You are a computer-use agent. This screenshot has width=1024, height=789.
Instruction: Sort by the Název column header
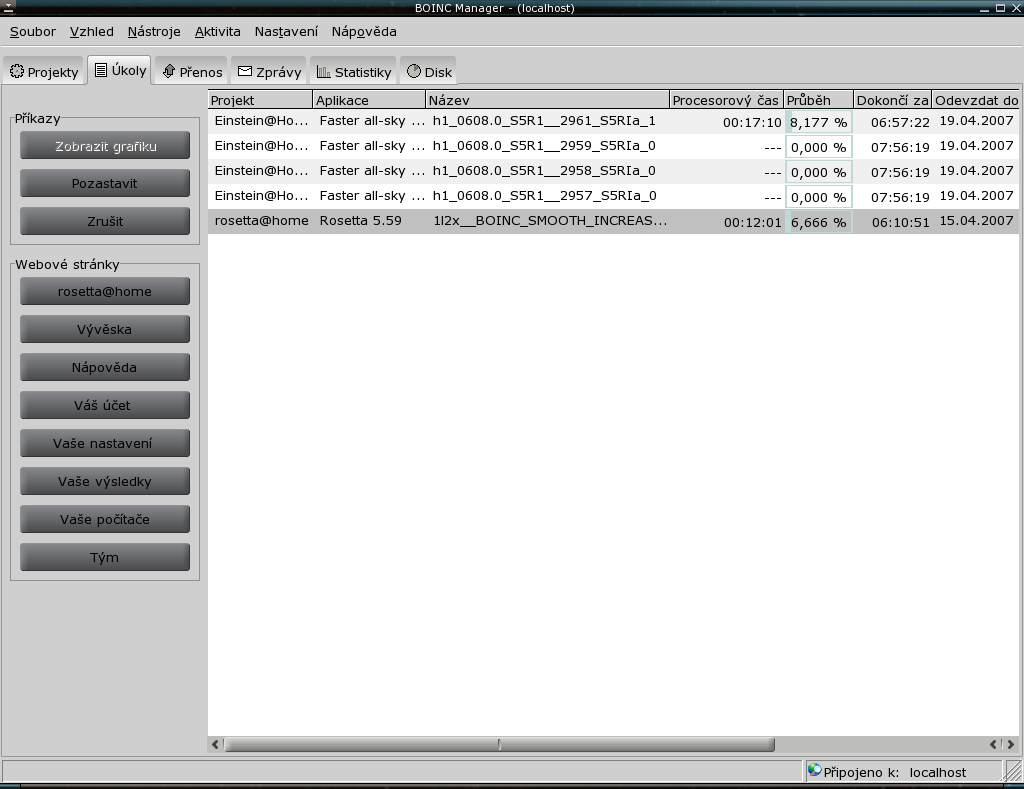coord(548,100)
